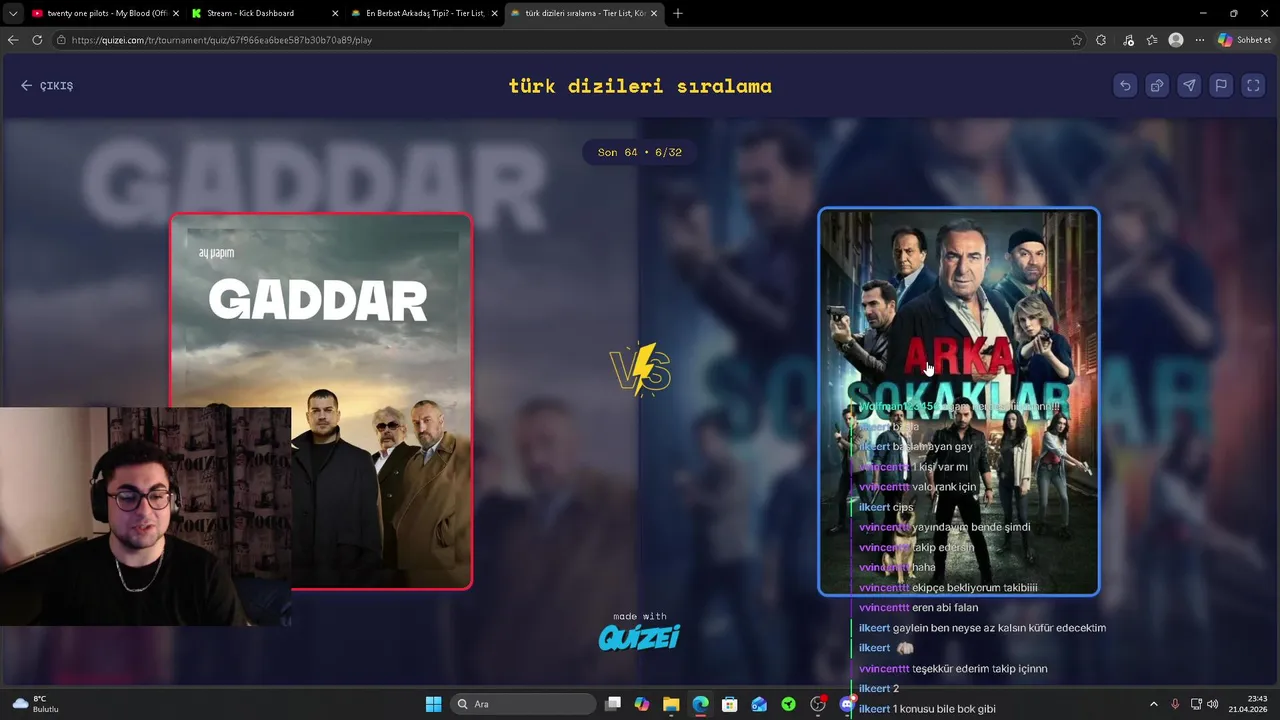This screenshot has width=1280, height=720.
Task: Close the En Berbat Arkadaş Tipi tab
Action: tap(494, 13)
